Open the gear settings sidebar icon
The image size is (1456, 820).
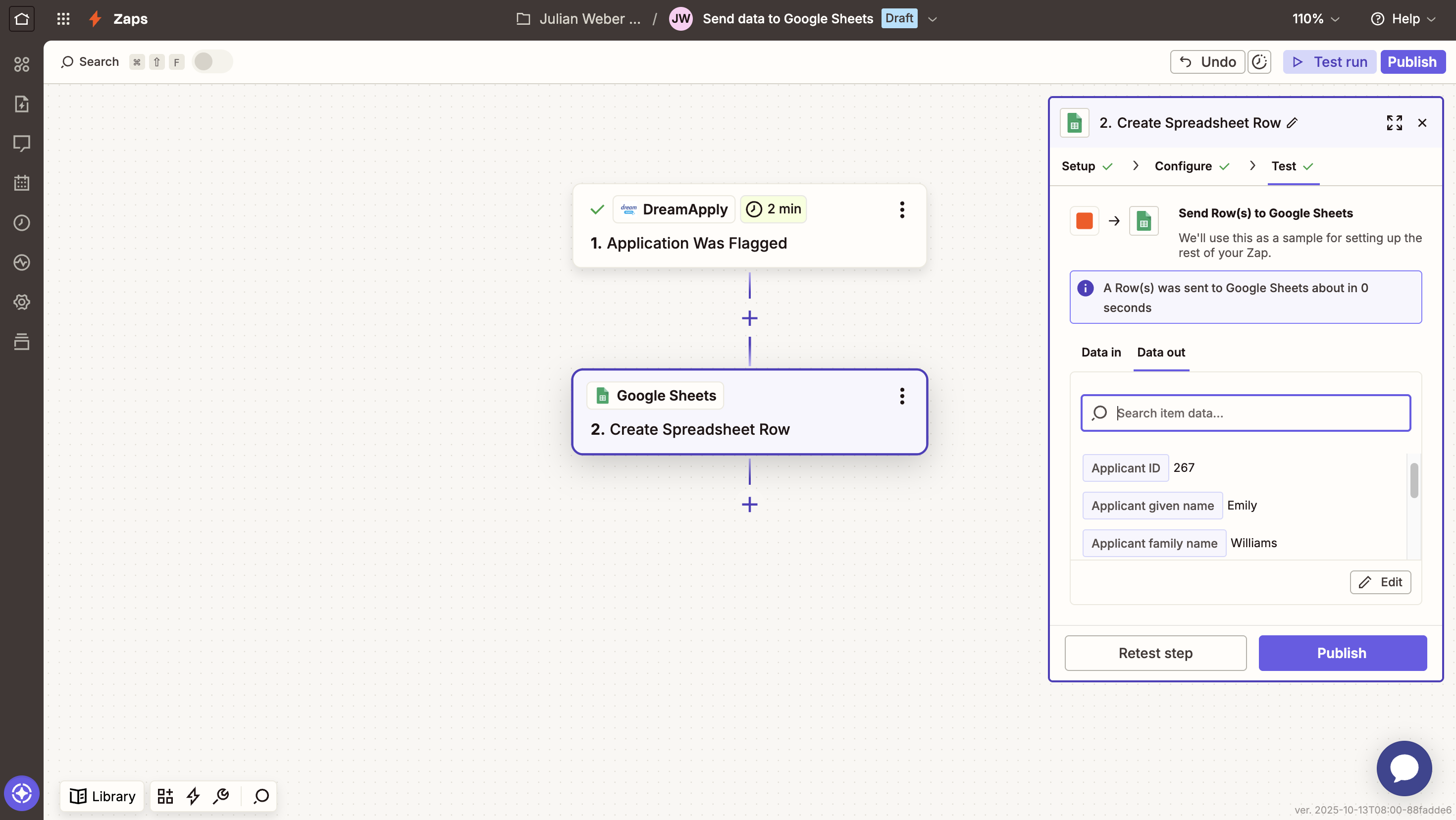pyautogui.click(x=21, y=302)
